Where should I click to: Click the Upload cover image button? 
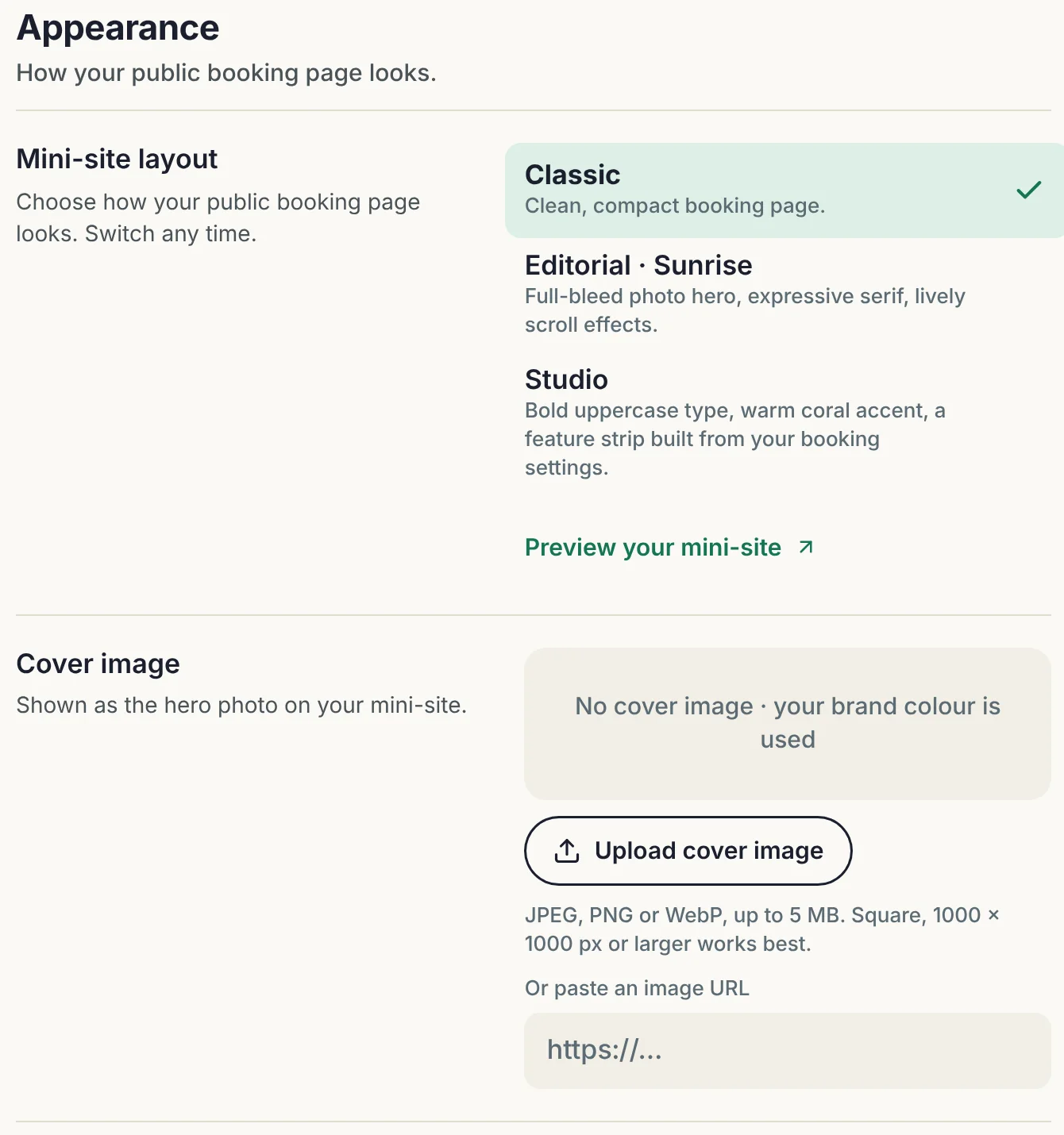click(x=688, y=851)
